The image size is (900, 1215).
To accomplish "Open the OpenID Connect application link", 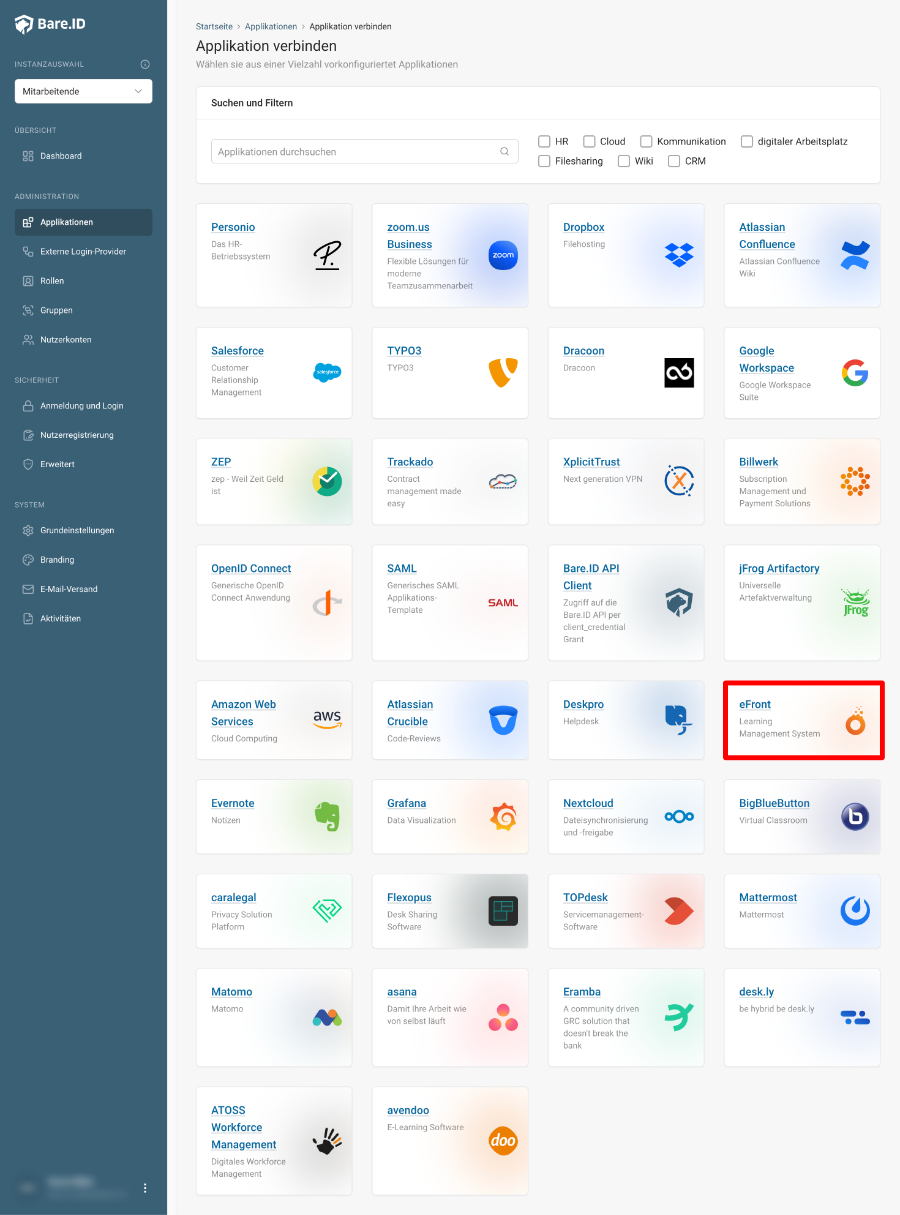I will [251, 568].
